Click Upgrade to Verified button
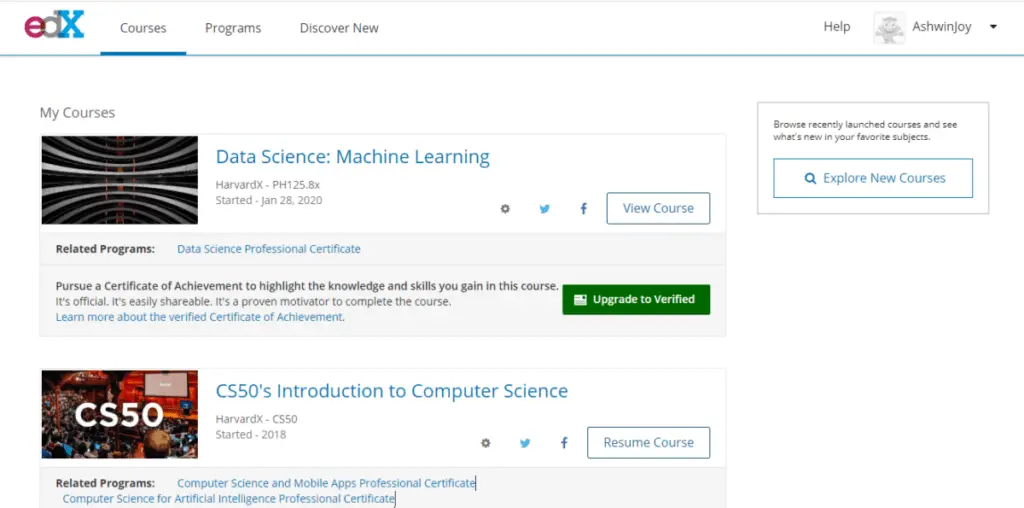Viewport: 1024px width, 508px height. point(636,300)
